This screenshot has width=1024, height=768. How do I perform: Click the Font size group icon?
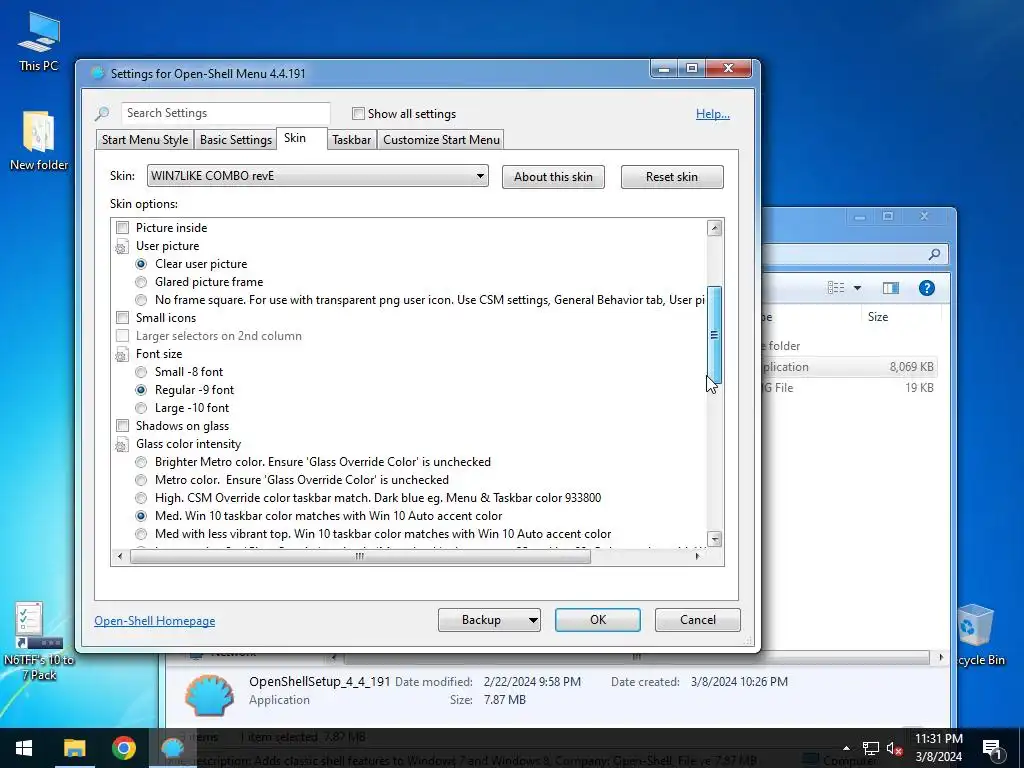tap(121, 355)
